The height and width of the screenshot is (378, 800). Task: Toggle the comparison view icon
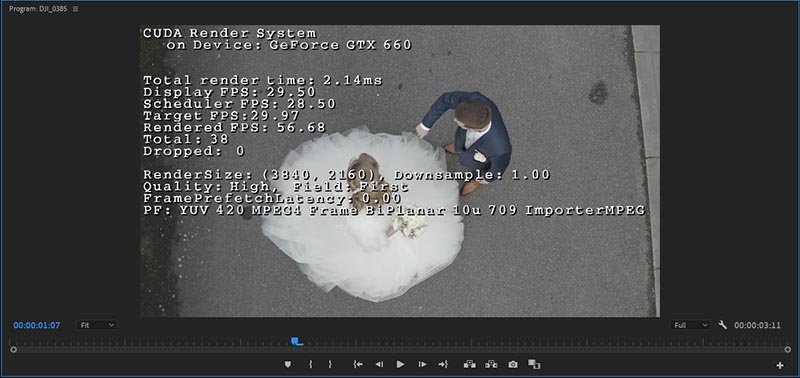pyautogui.click(x=534, y=364)
